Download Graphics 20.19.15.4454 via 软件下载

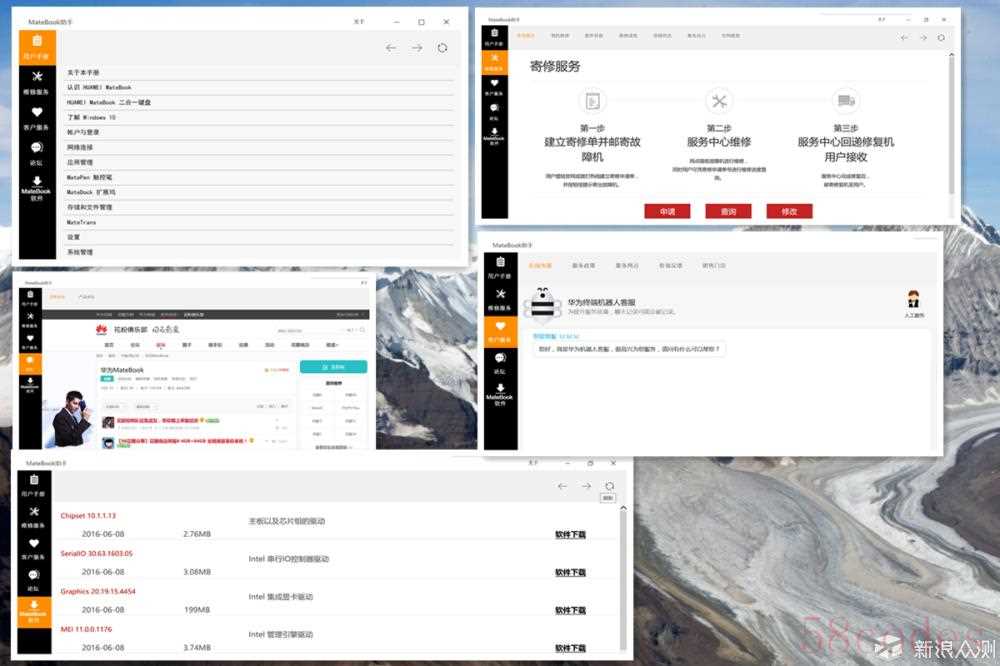pos(570,610)
